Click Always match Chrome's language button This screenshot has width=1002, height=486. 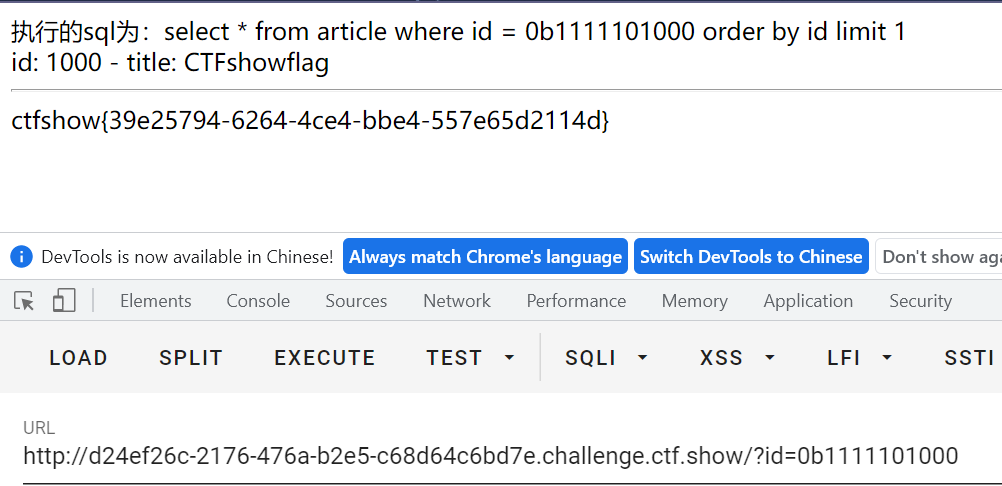(486, 257)
